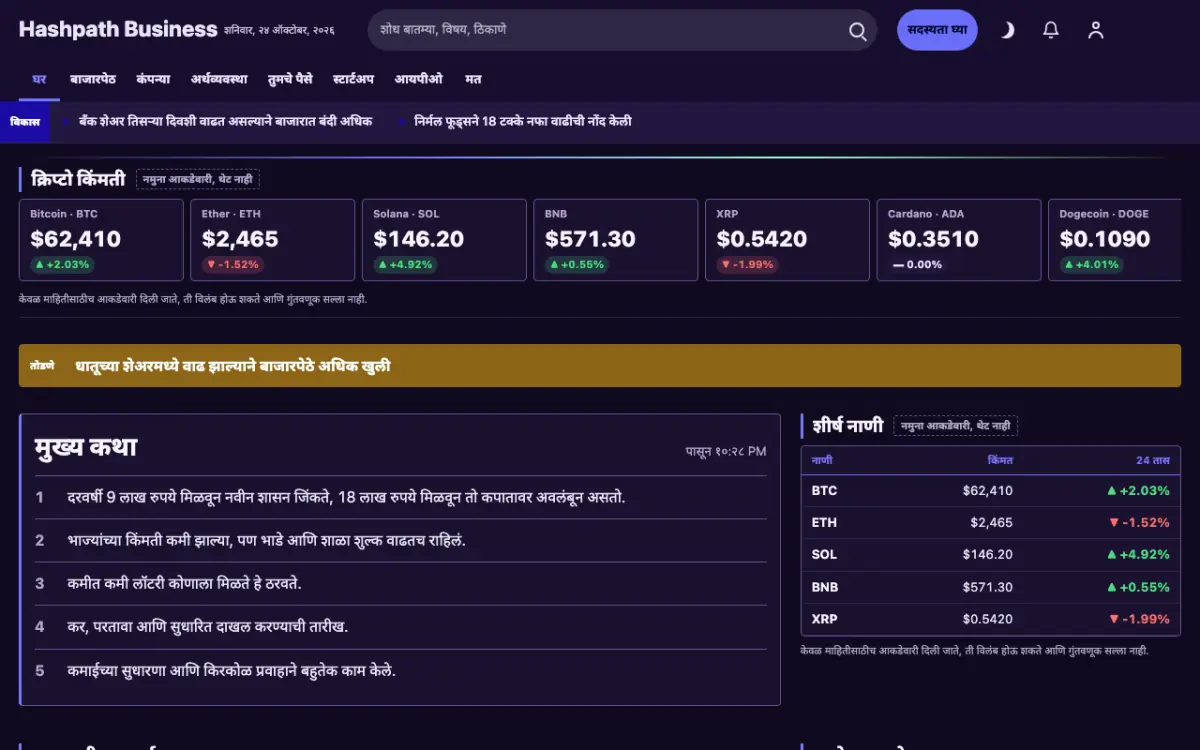This screenshot has height=750, width=1200.
Task: Open the BNB price card
Action: pyautogui.click(x=616, y=240)
